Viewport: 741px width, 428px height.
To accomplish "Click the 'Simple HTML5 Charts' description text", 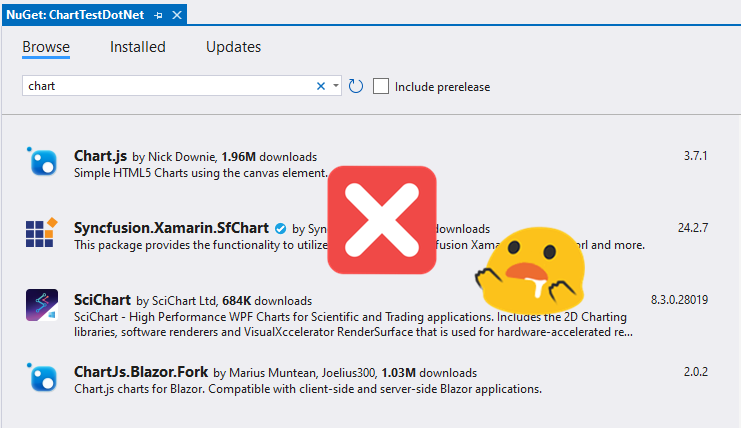I will pyautogui.click(x=200, y=173).
